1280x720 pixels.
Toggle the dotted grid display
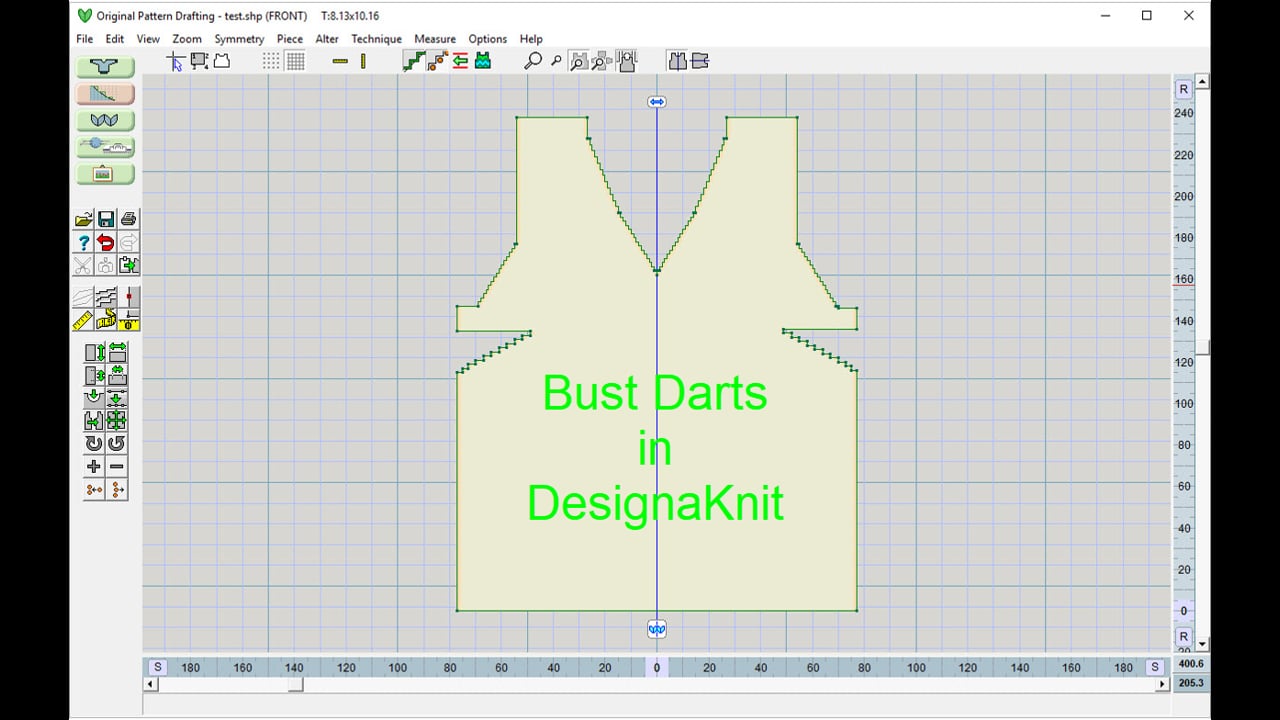point(272,61)
